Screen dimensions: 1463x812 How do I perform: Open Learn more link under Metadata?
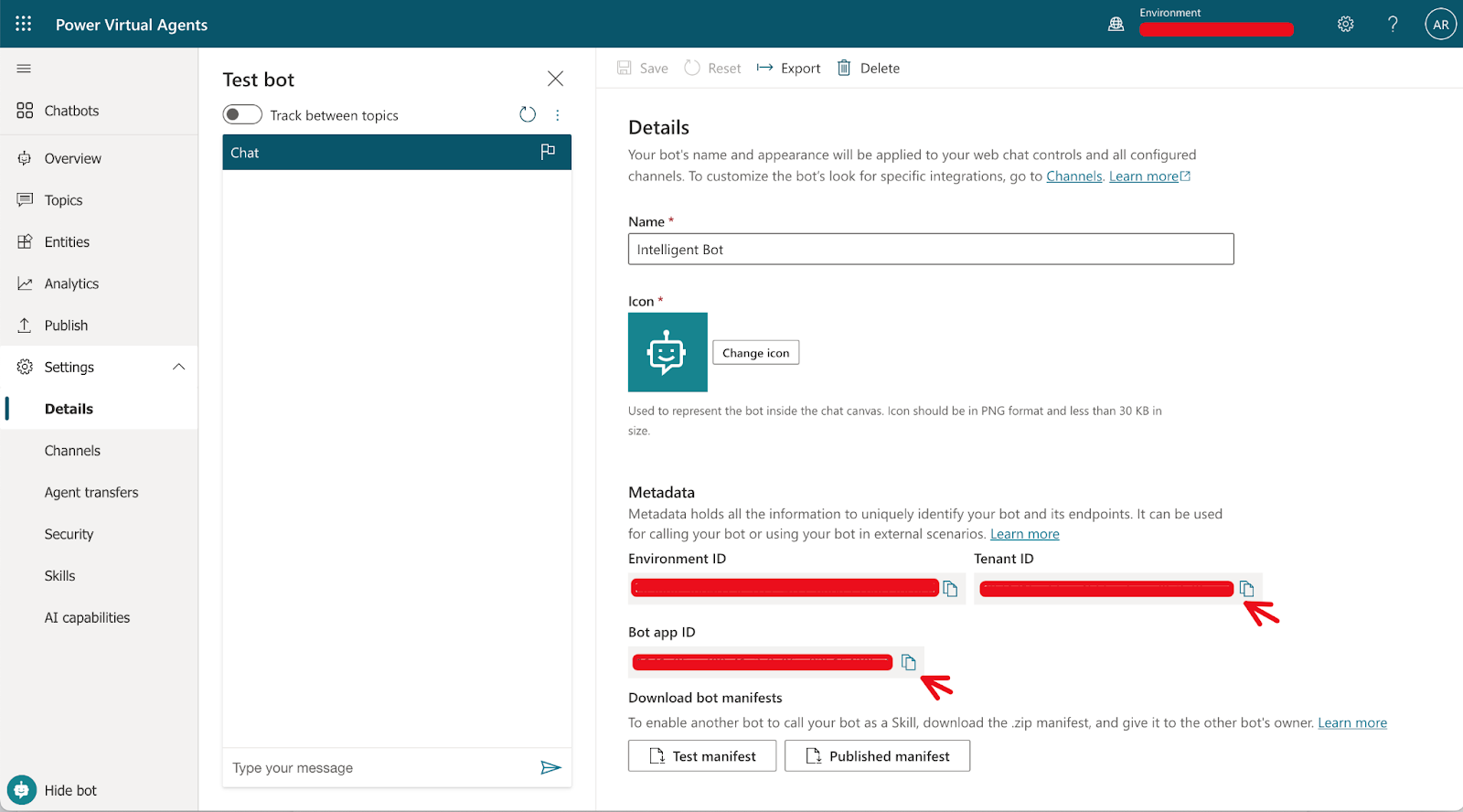click(x=1025, y=534)
